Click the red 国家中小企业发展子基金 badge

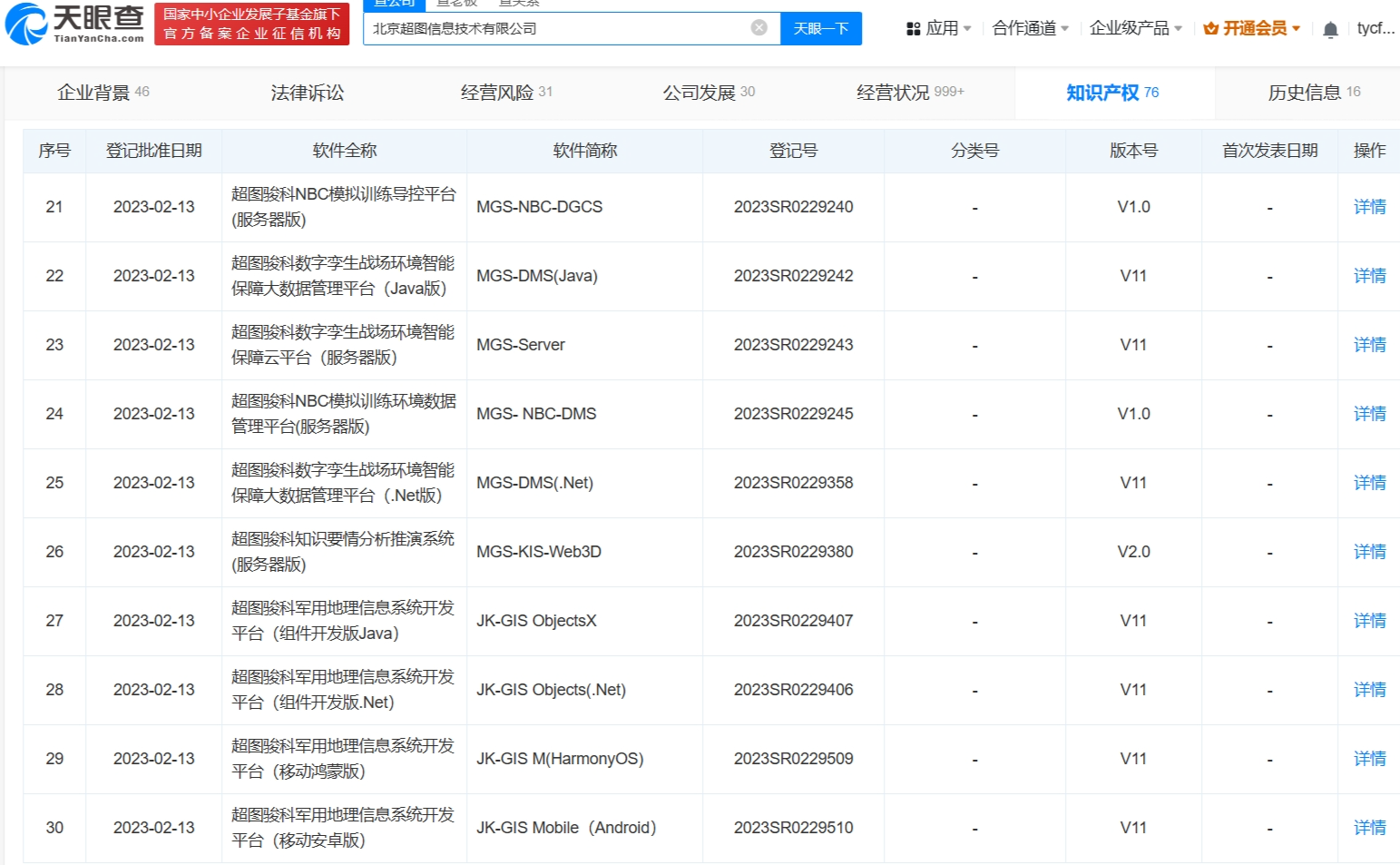(252, 24)
